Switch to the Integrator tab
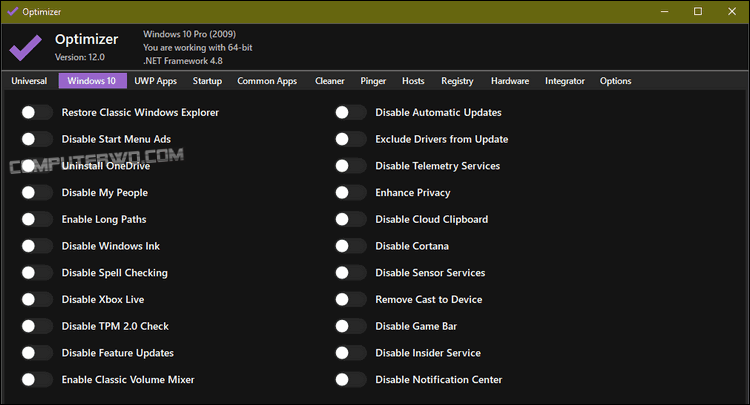Viewport: 750px width, 405px height. point(565,81)
